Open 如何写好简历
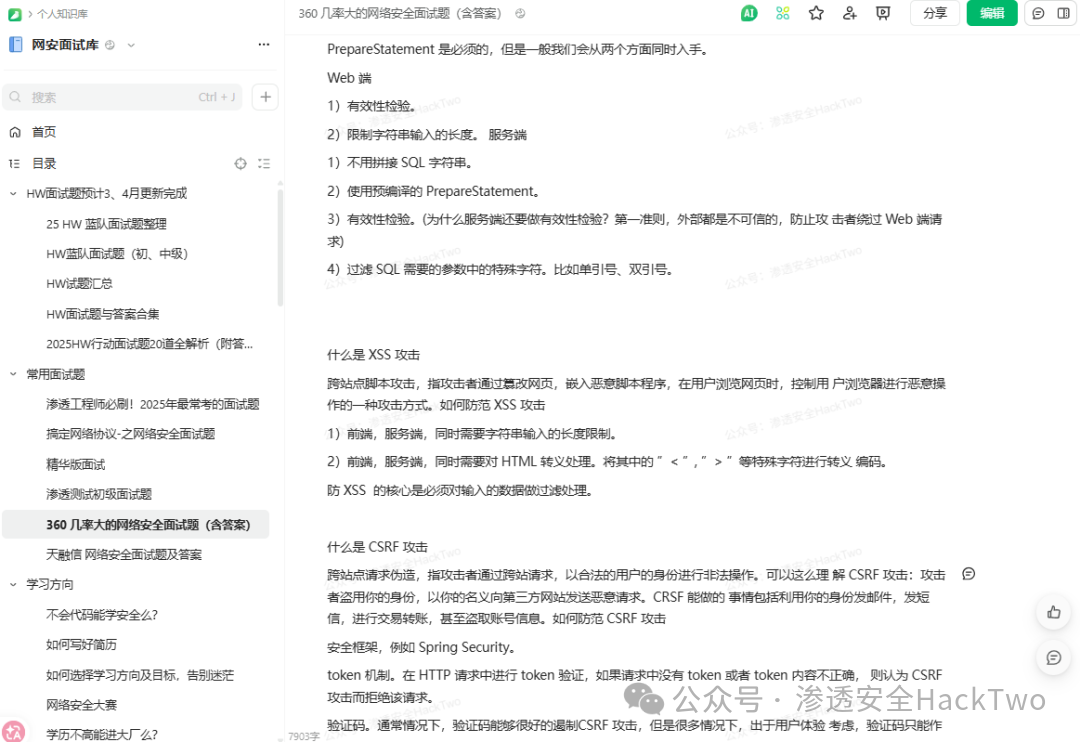The image size is (1080, 742). coord(81,645)
